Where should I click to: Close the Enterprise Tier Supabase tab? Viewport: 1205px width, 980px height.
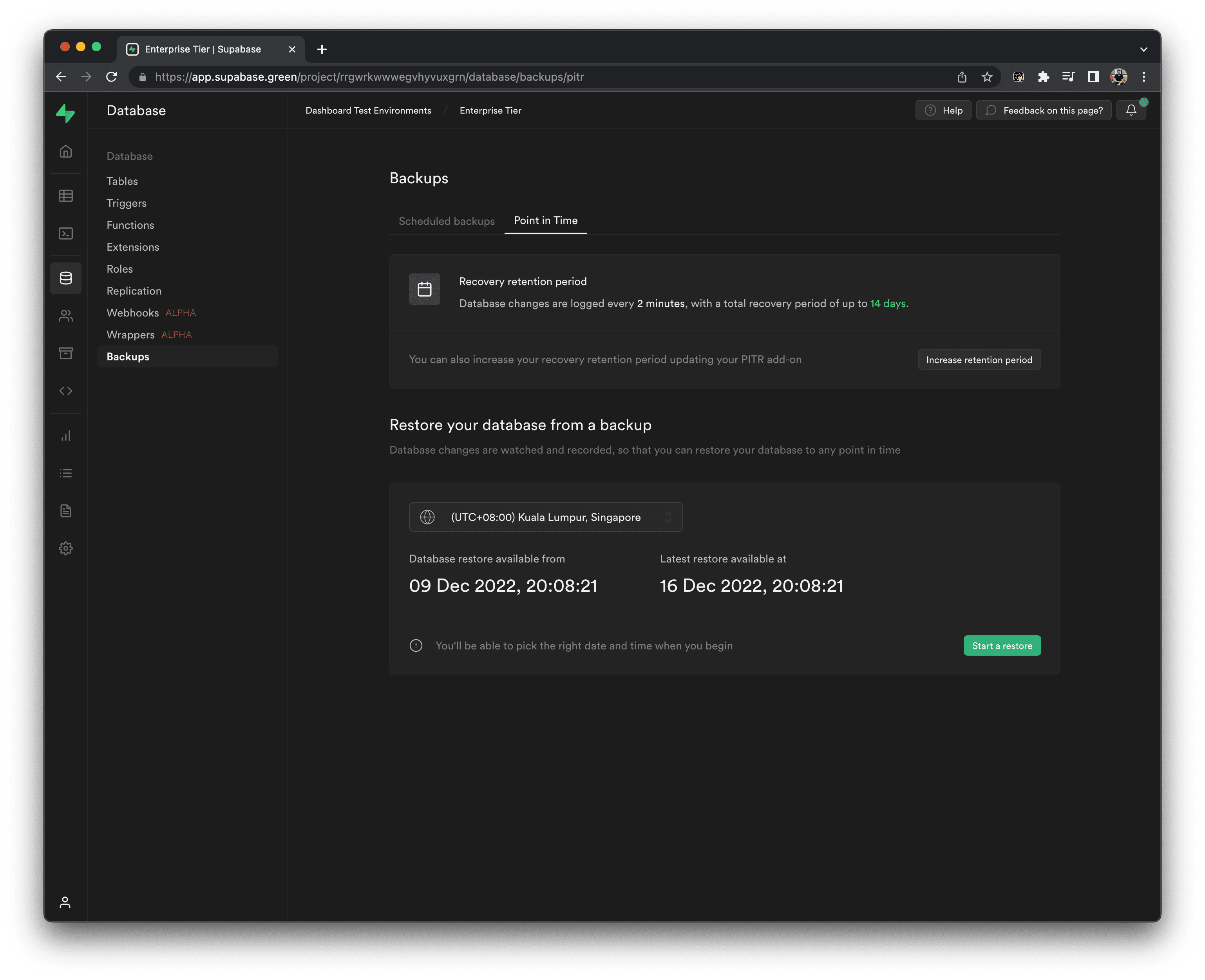coord(292,49)
